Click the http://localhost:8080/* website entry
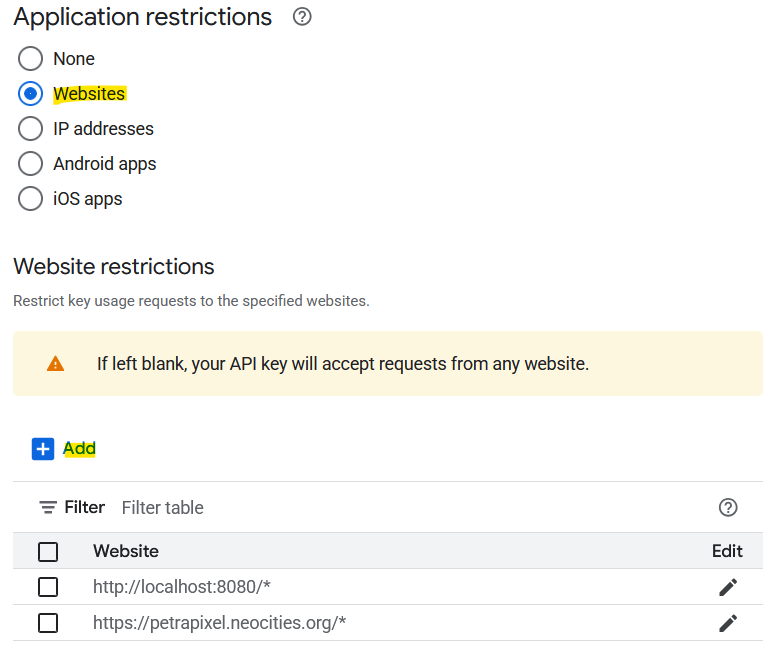Screen dimensions: 780x667 pyautogui.click(x=182, y=587)
